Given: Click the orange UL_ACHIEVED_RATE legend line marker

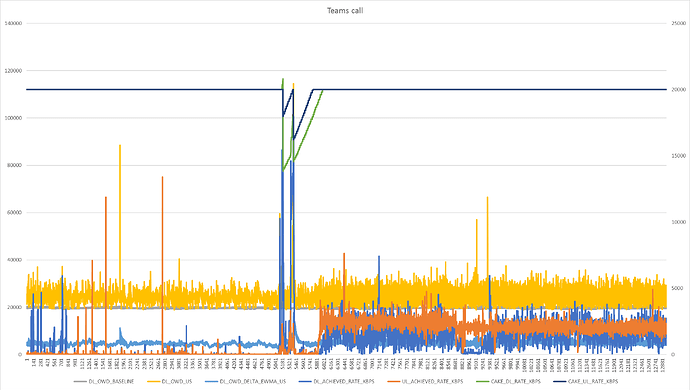Looking at the screenshot, I should click(393, 381).
